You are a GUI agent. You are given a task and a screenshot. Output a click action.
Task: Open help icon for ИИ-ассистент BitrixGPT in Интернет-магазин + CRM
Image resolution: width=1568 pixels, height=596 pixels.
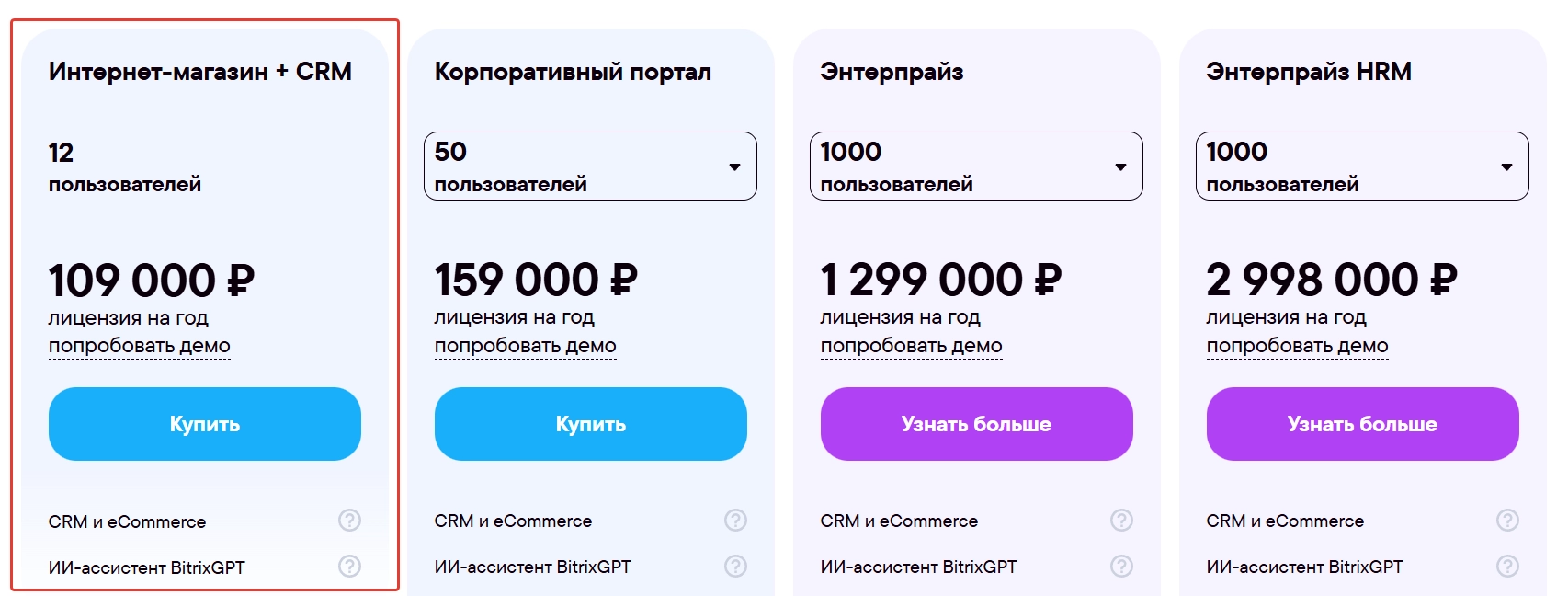tap(349, 567)
